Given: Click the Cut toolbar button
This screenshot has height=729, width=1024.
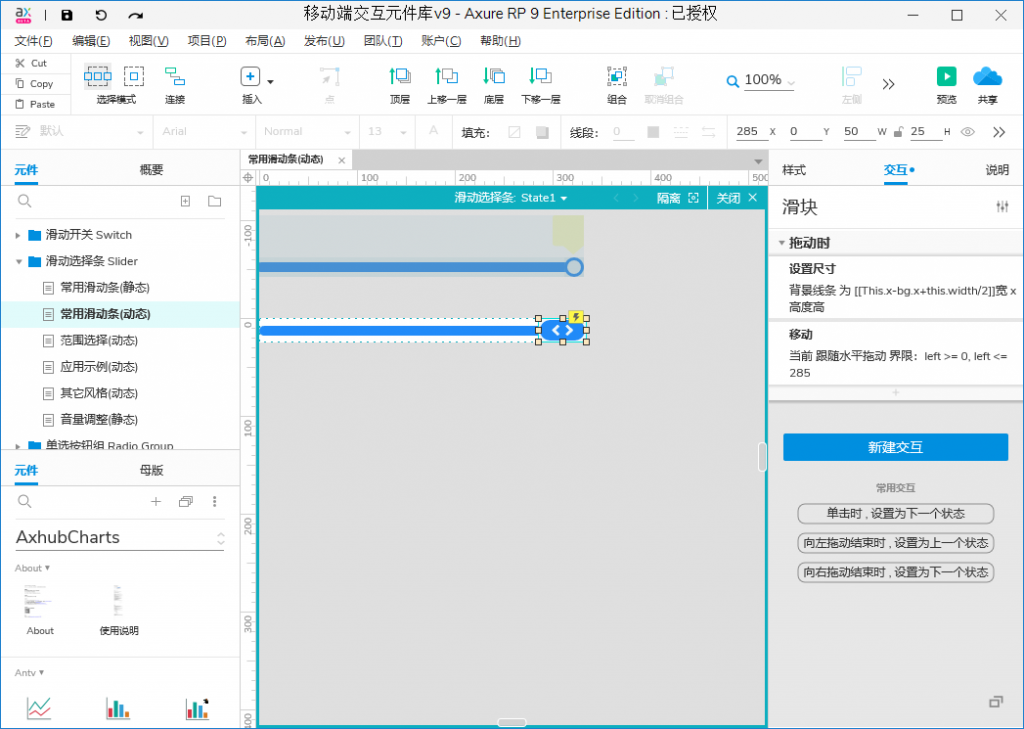Looking at the screenshot, I should 31,63.
